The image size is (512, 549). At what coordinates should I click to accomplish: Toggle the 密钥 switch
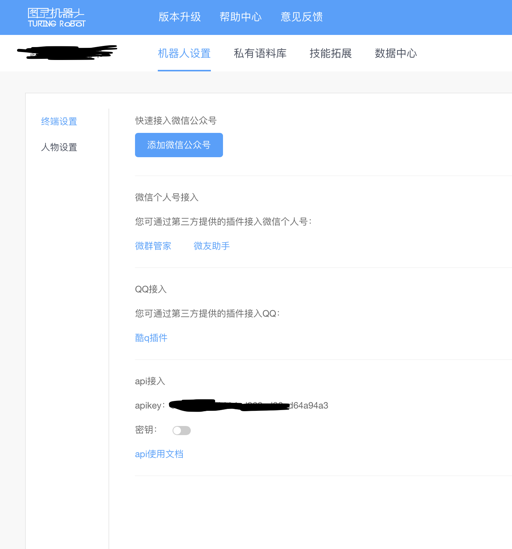click(x=181, y=430)
